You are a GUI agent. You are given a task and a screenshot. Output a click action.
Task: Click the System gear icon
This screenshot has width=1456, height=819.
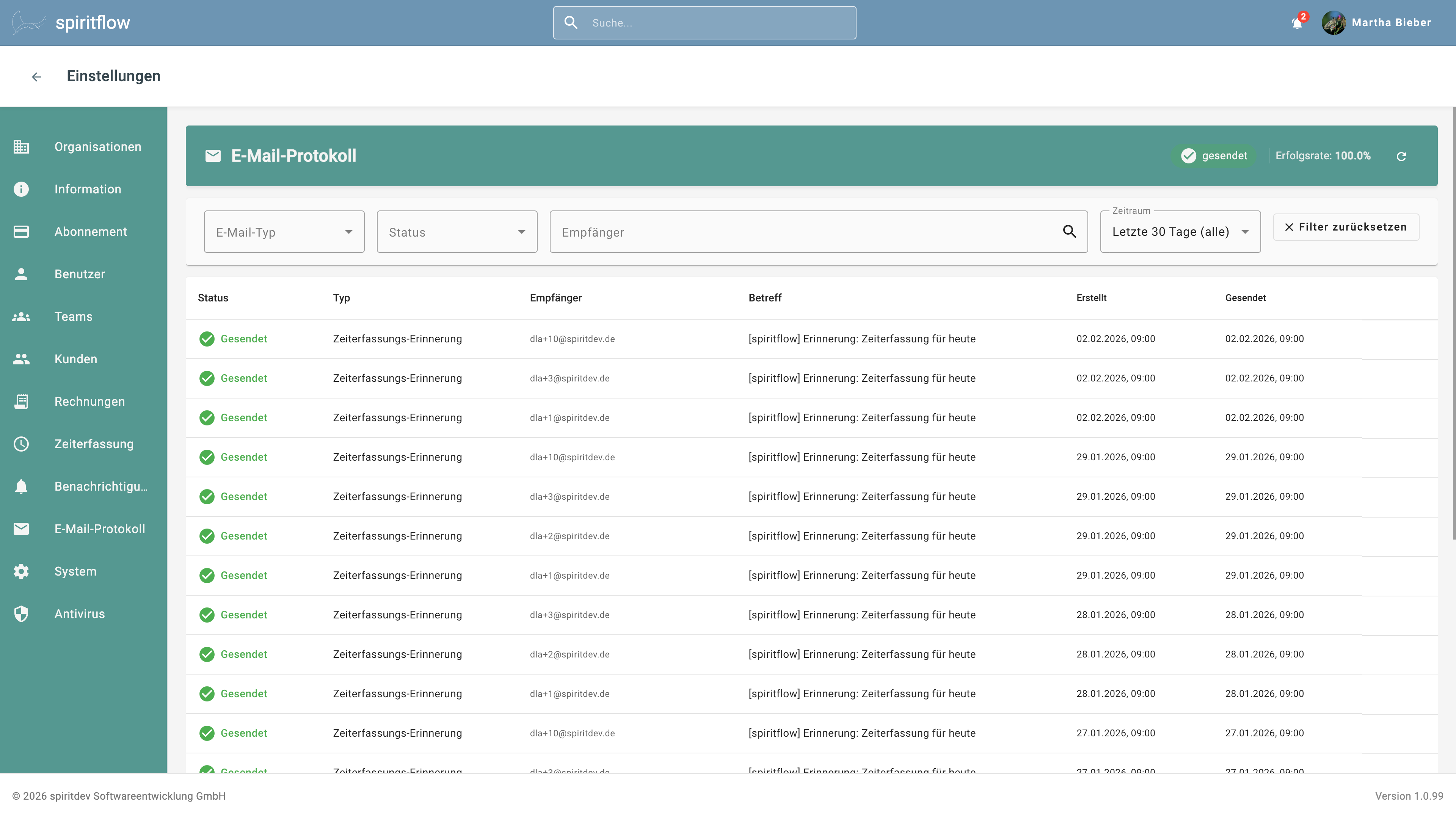(22, 571)
